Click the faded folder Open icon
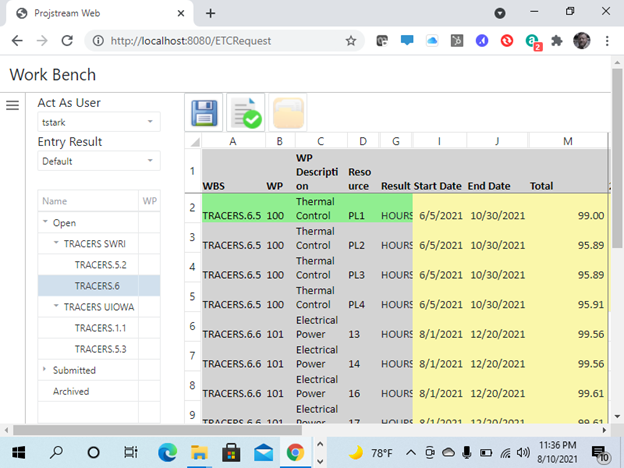The width and height of the screenshot is (624, 468). point(288,113)
